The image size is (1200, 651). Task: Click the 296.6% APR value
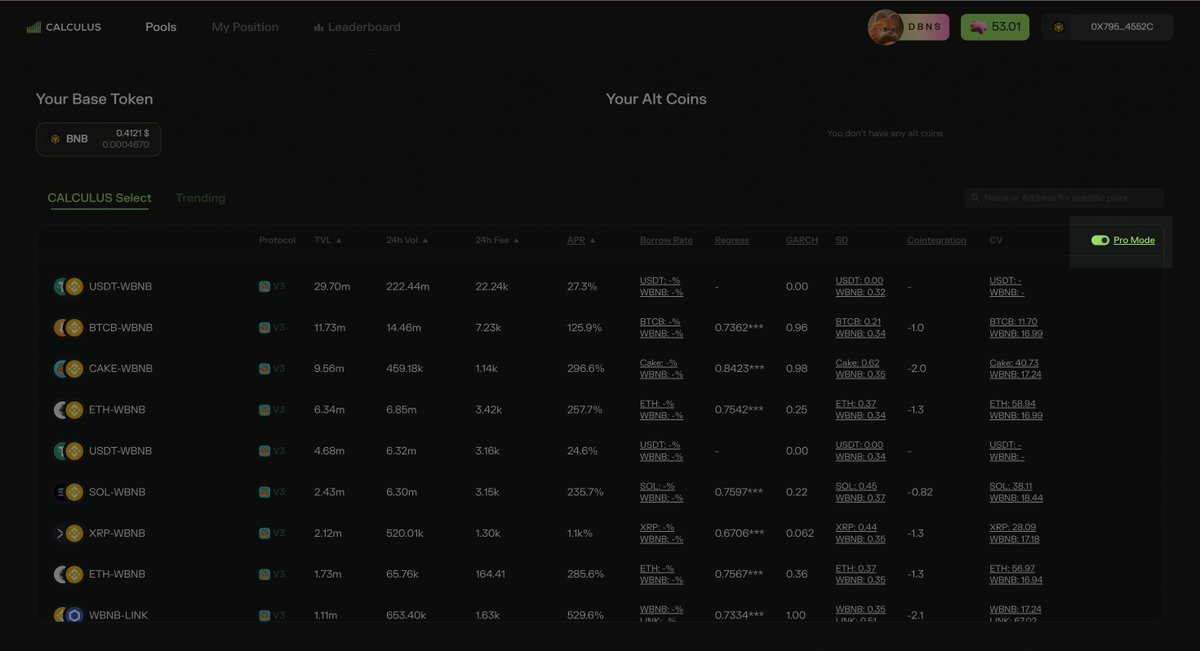click(585, 369)
